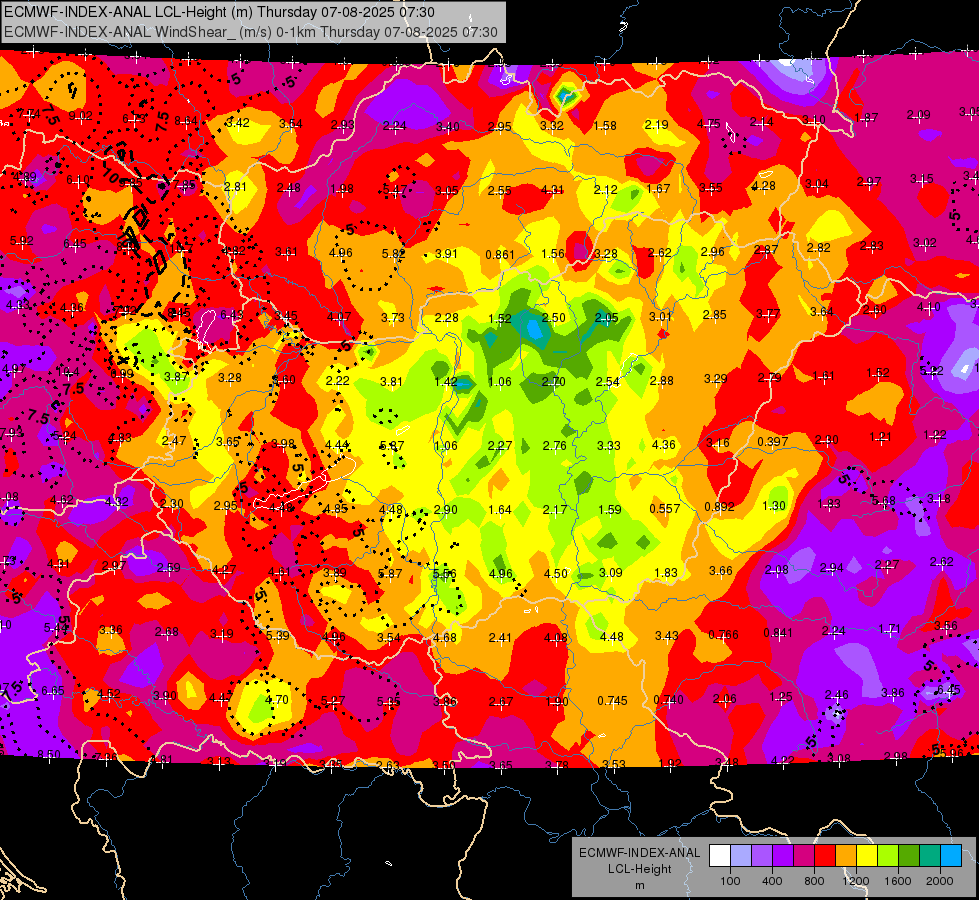Viewport: 979px width, 900px height.
Task: Choose the dark green legend swatch
Action: click(x=908, y=856)
